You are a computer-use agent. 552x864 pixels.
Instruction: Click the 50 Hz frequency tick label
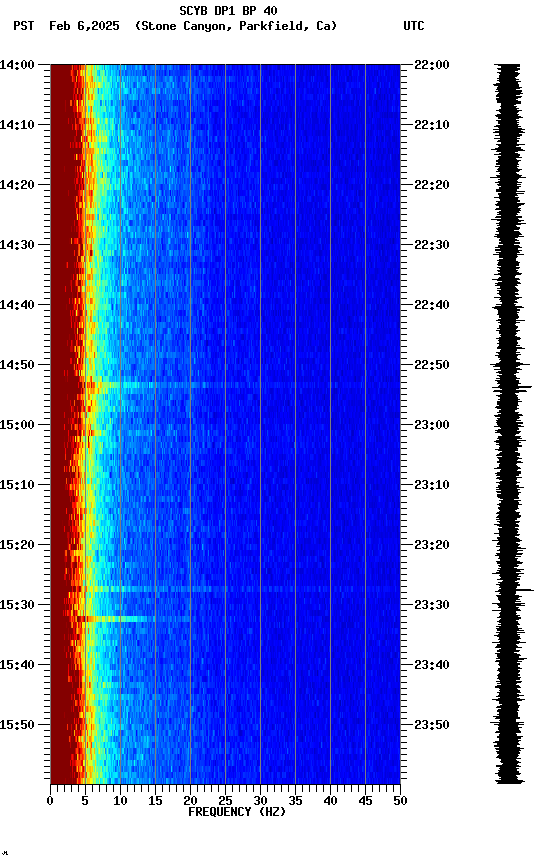[401, 801]
